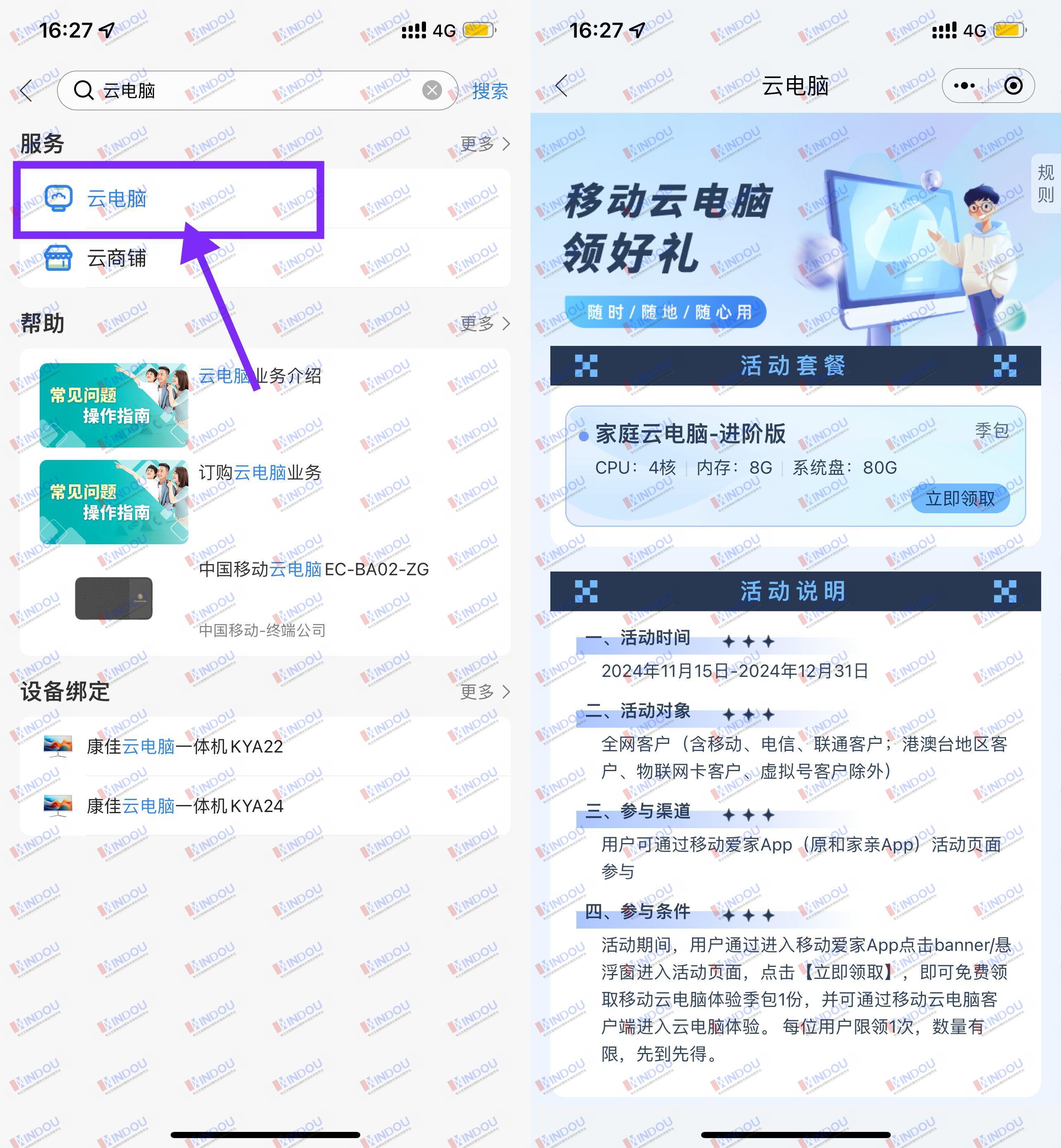Tap the 季包 label
This screenshot has height=1148, width=1061.
point(992,430)
